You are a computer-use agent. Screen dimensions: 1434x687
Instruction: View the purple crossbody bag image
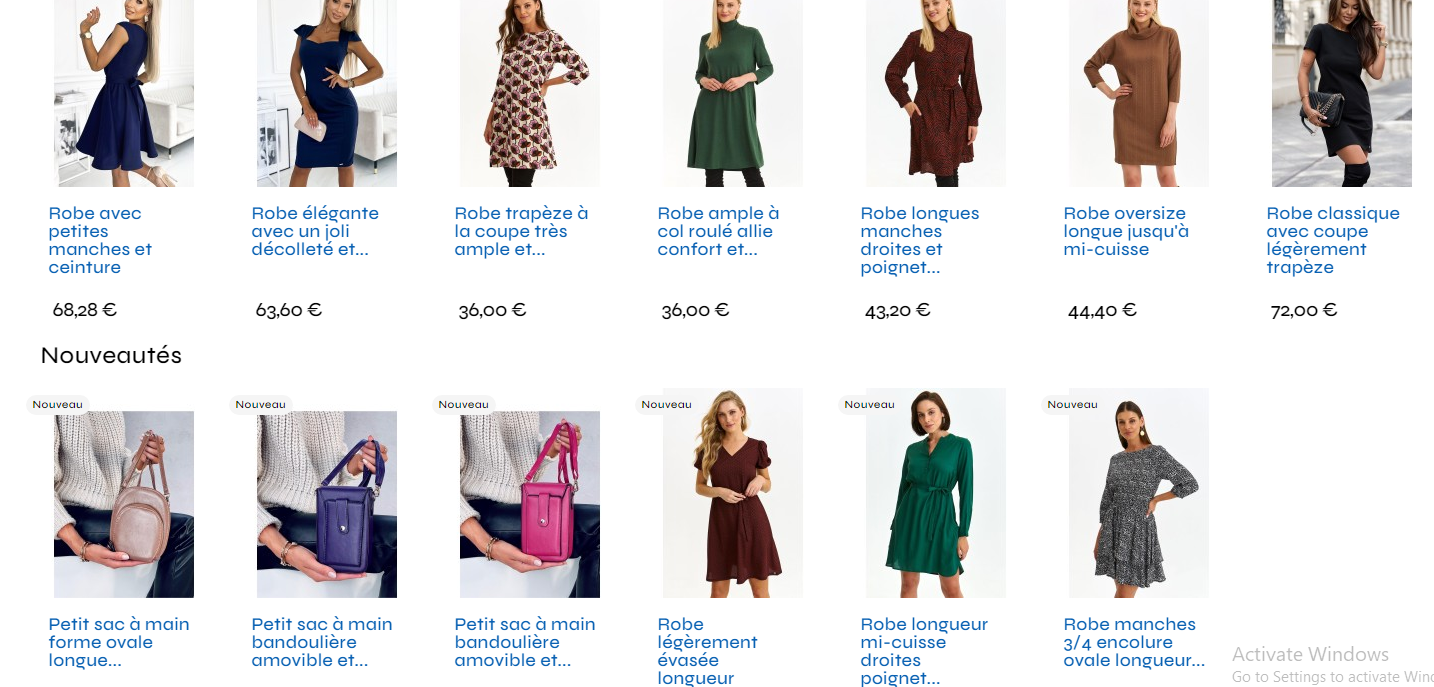point(326,504)
